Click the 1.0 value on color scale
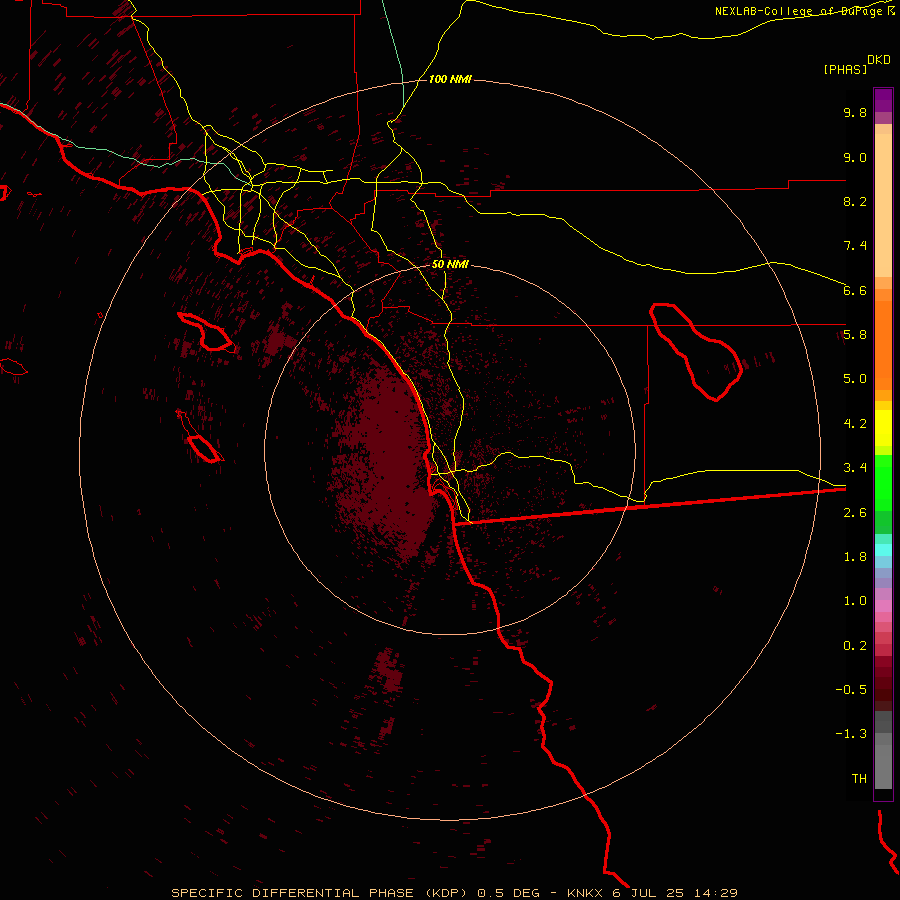The image size is (900, 900). tap(855, 601)
